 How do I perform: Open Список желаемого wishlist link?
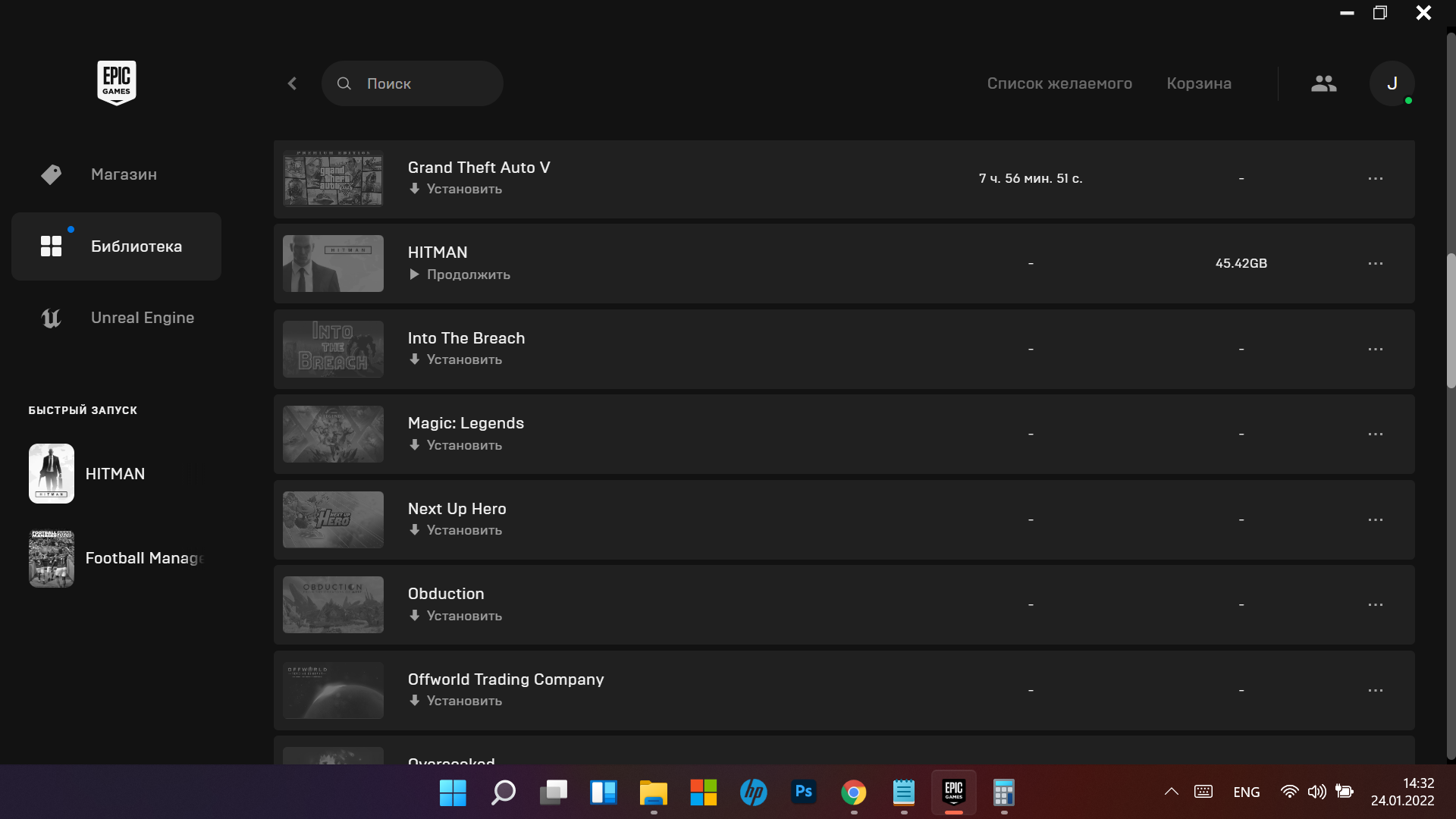tap(1059, 83)
